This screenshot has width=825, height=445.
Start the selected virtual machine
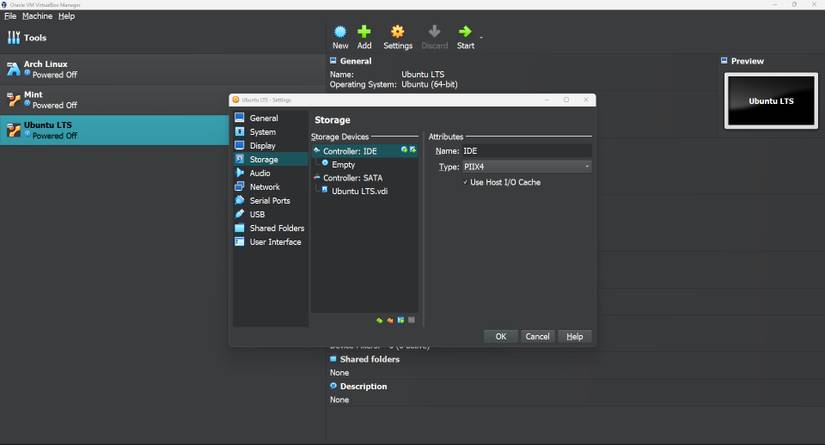[465, 37]
